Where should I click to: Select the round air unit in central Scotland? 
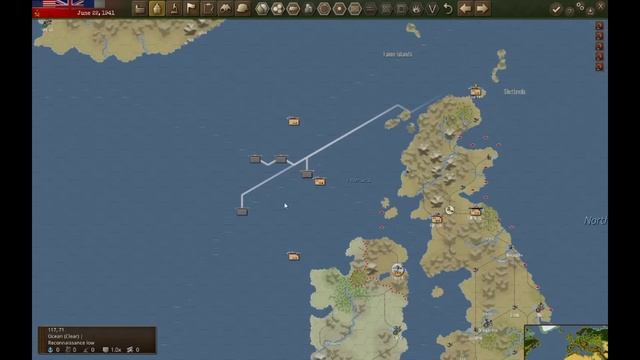click(450, 210)
